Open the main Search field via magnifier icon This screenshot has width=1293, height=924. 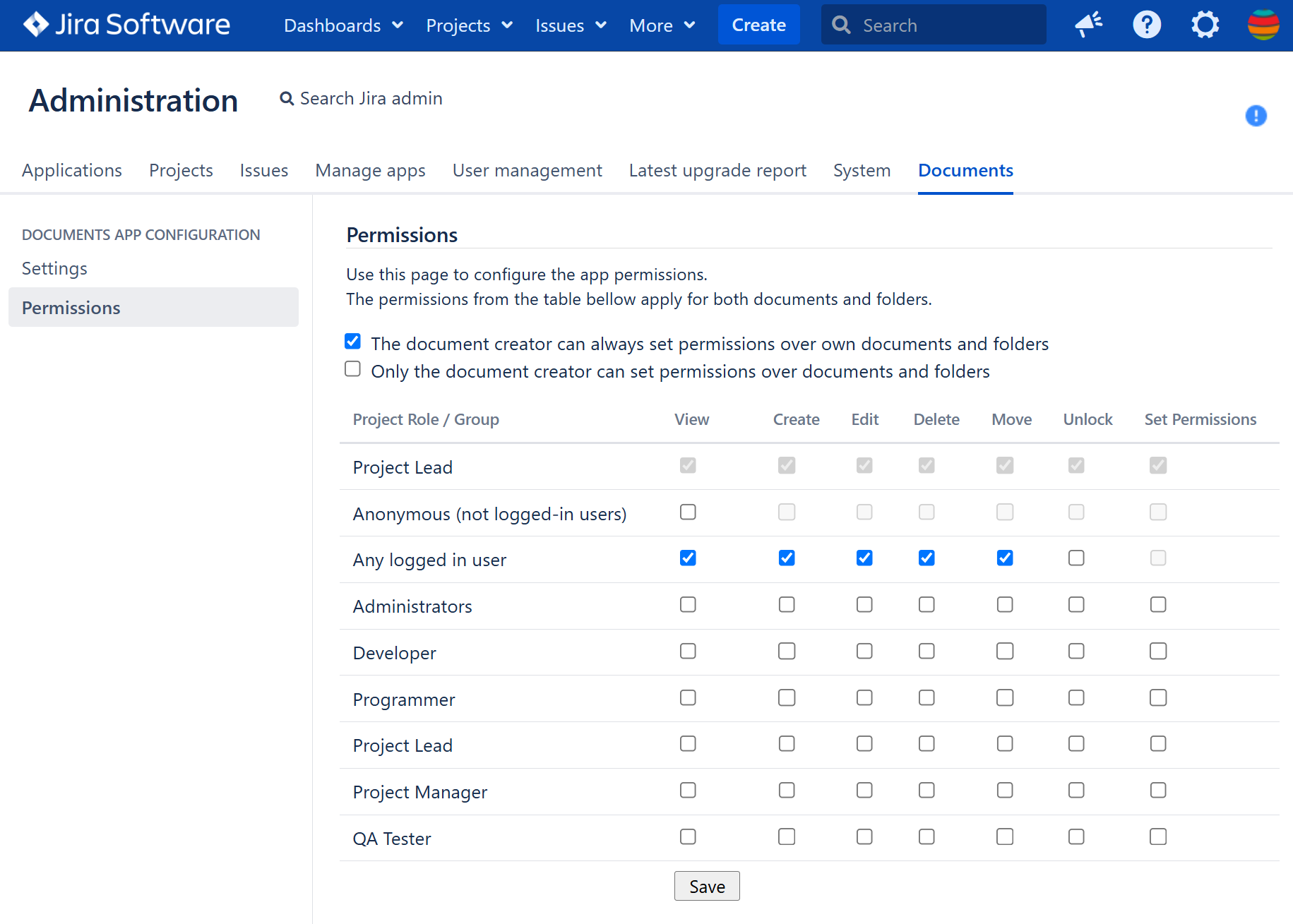(840, 24)
